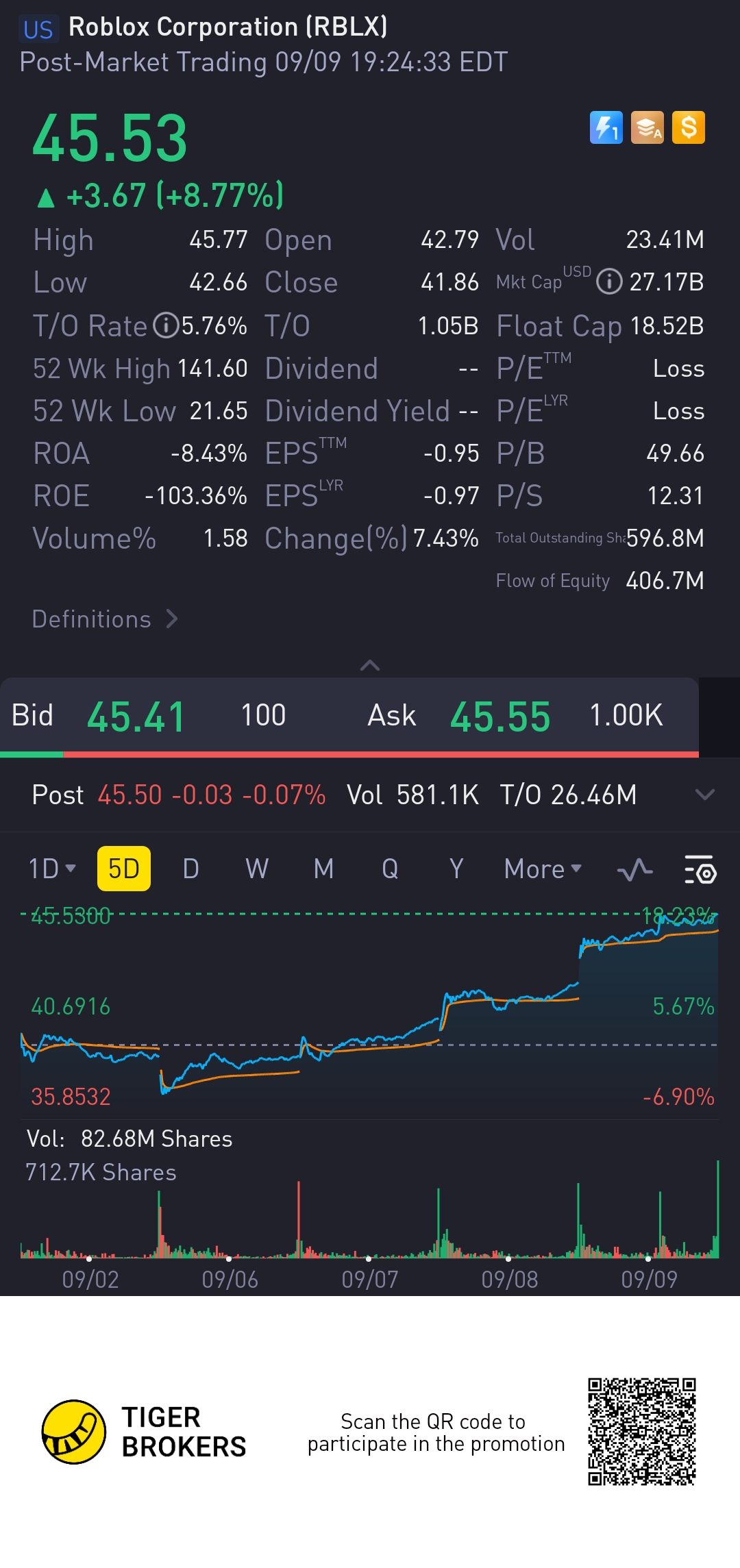
Task: Switch to the D daily chart tab
Action: click(x=190, y=869)
